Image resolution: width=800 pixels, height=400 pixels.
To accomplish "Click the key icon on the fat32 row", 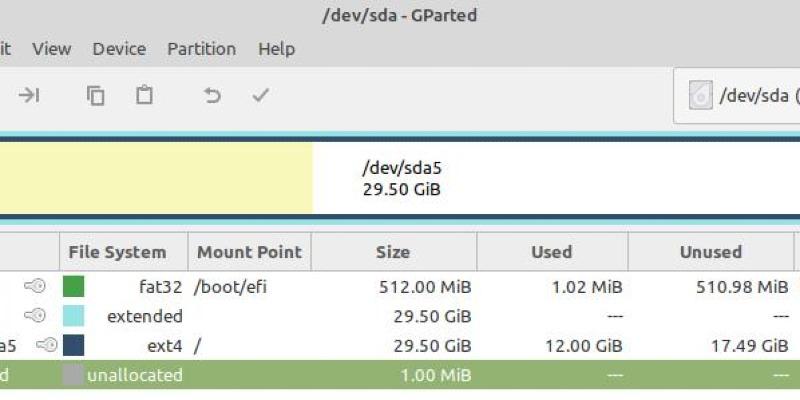I will [36, 287].
